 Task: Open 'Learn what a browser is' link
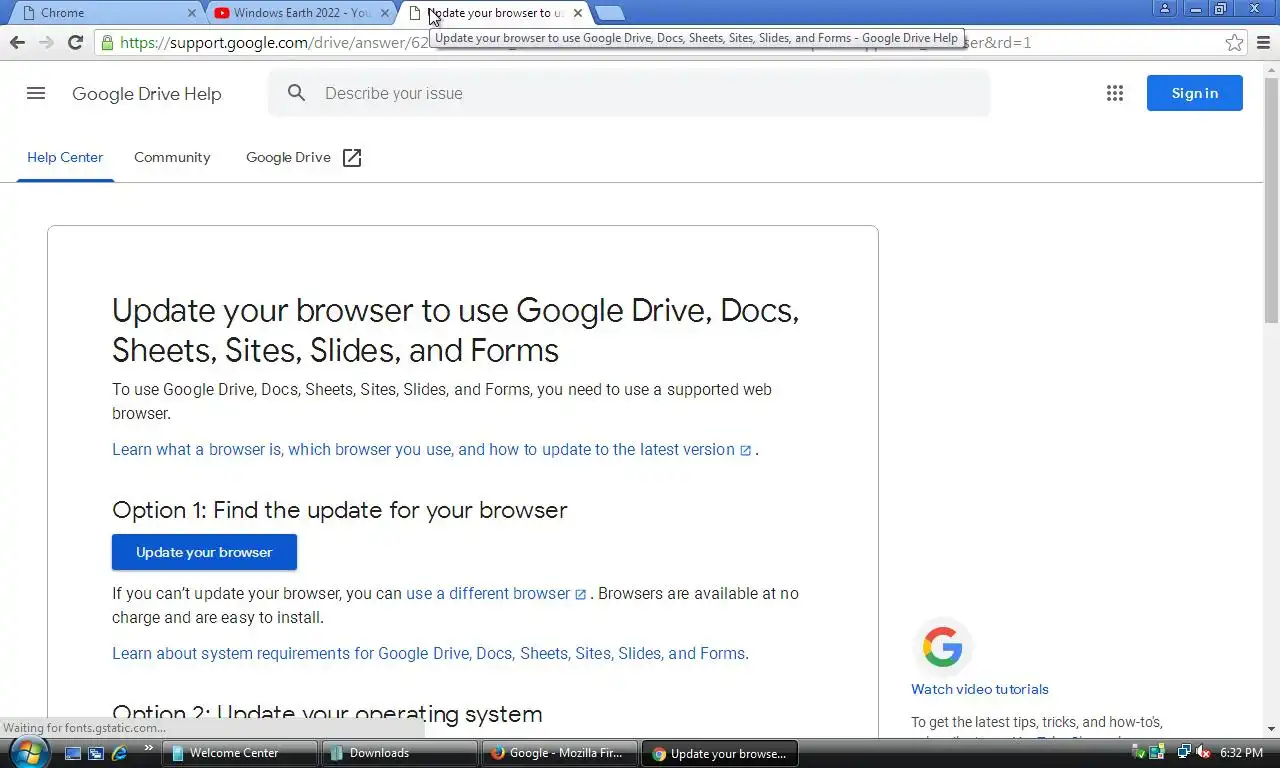tap(432, 449)
